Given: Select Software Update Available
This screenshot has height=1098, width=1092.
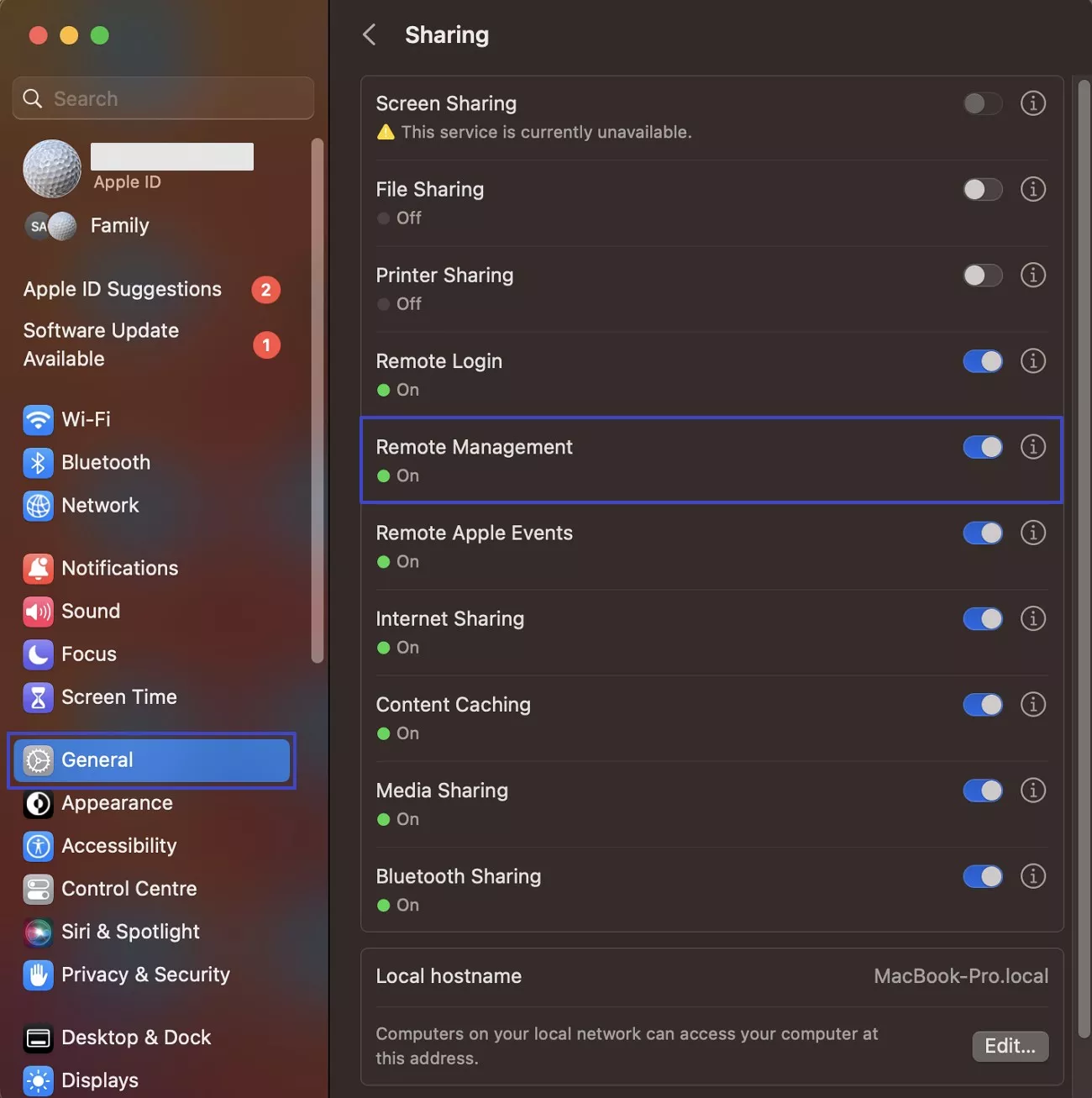Looking at the screenshot, I should [x=101, y=344].
